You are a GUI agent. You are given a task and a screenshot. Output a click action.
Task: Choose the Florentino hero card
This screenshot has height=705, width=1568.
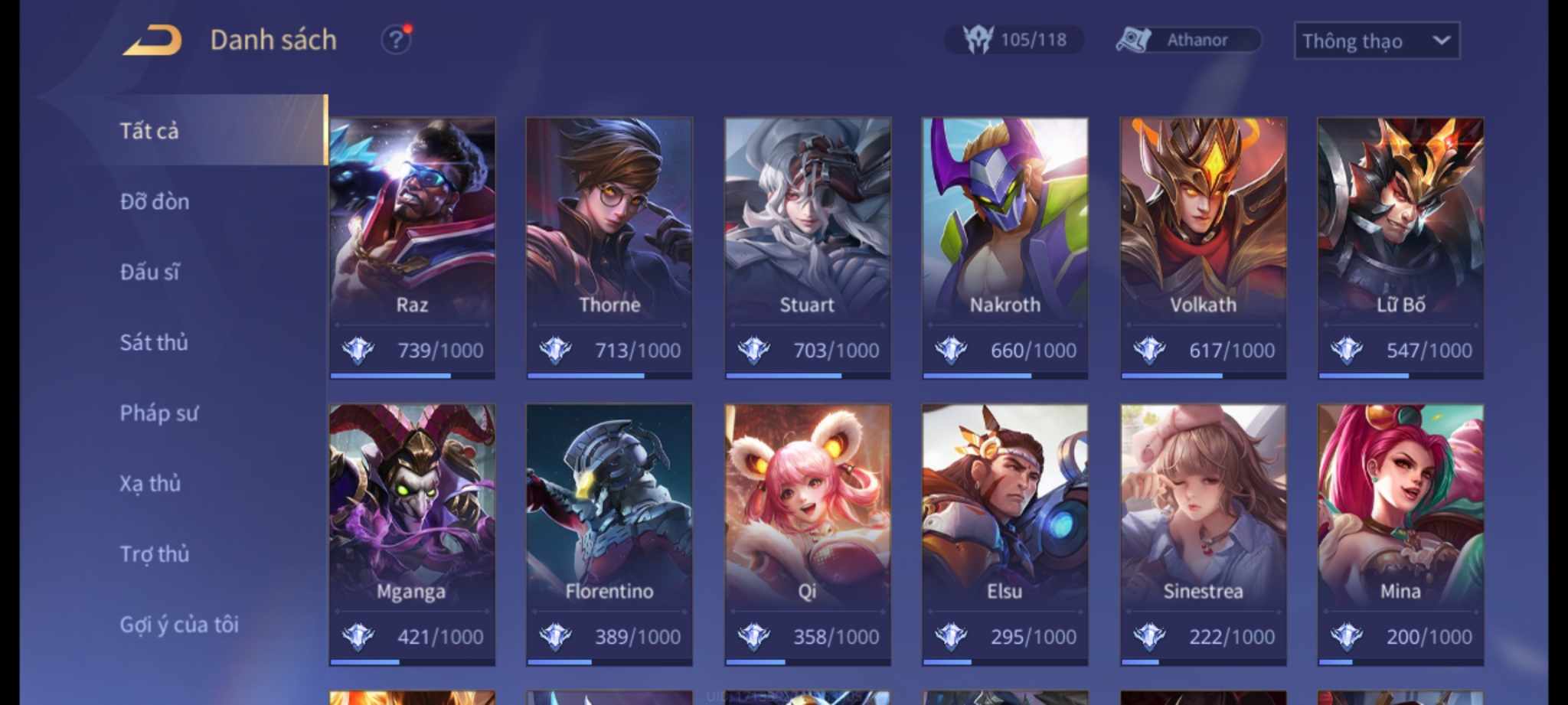coord(609,535)
